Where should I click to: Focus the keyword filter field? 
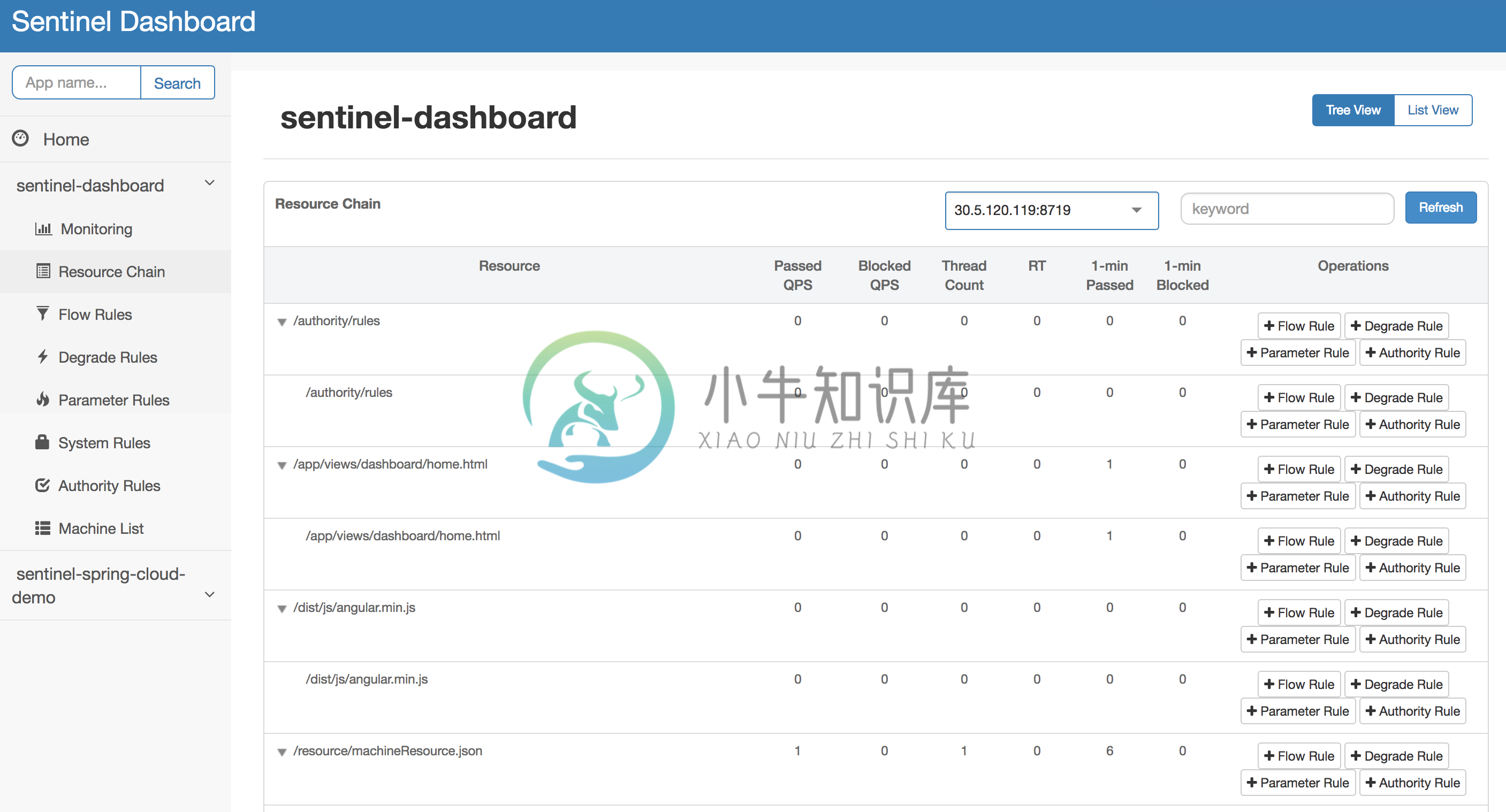click(x=1287, y=209)
